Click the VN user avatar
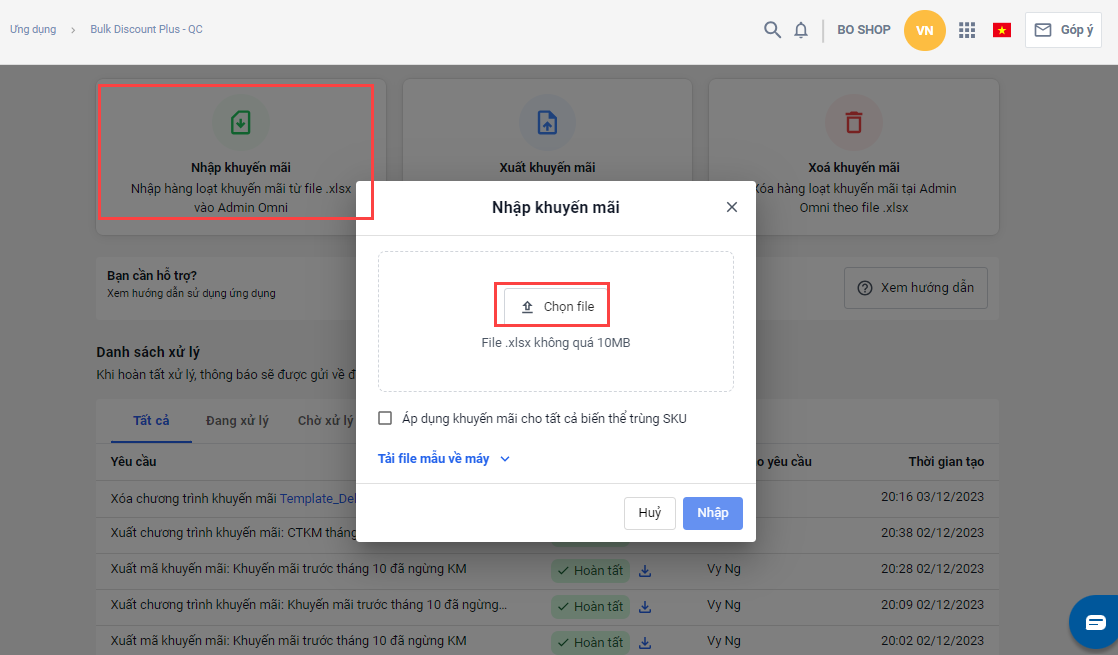This screenshot has height=655, width=1118. click(x=924, y=30)
